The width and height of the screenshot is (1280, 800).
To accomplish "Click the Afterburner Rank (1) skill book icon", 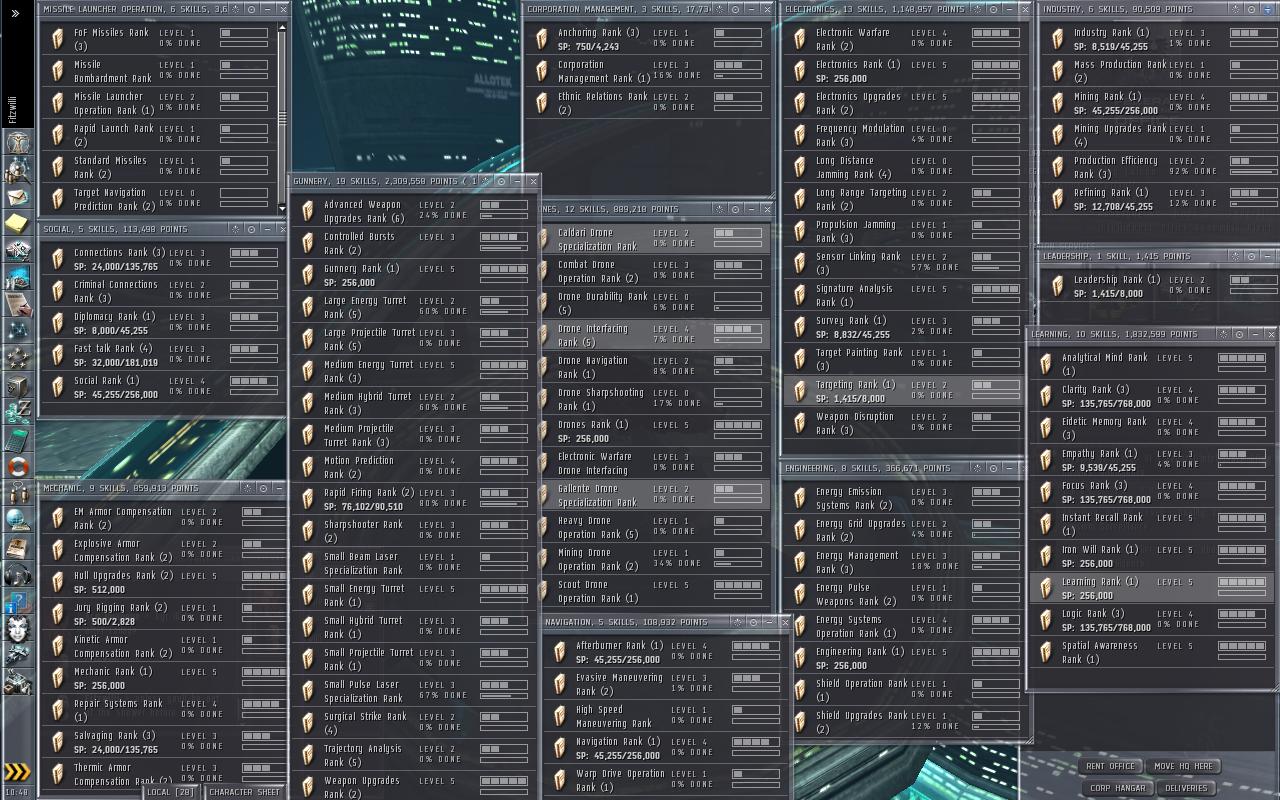I will [560, 652].
